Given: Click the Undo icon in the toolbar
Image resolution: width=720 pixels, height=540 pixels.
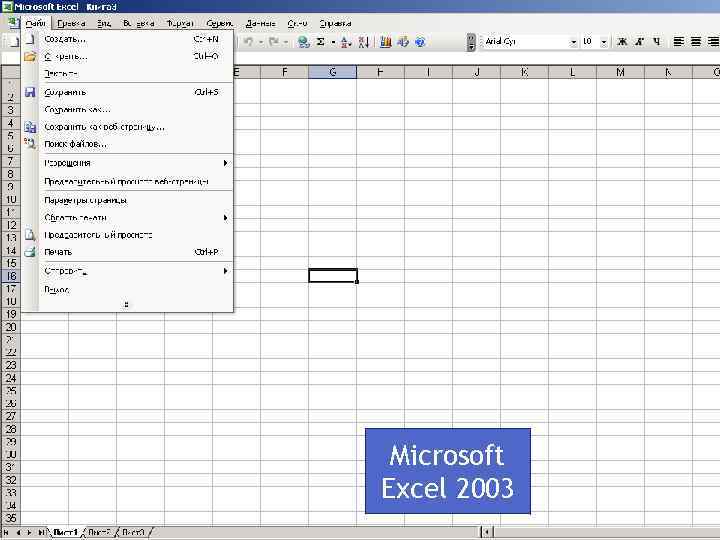Looking at the screenshot, I should [248, 42].
